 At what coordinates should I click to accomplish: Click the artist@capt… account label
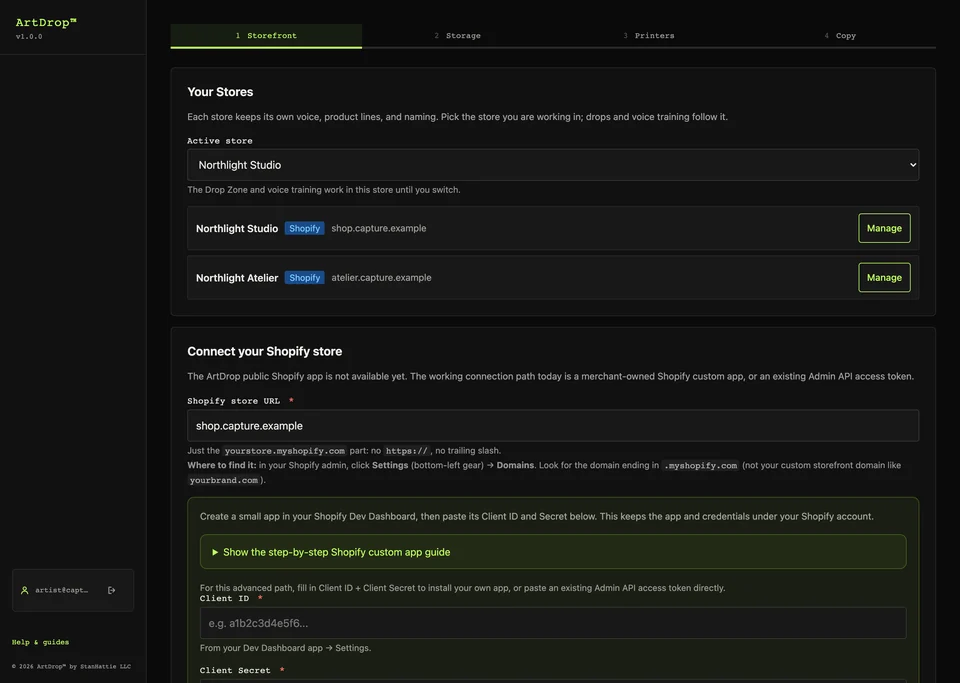coord(61,590)
